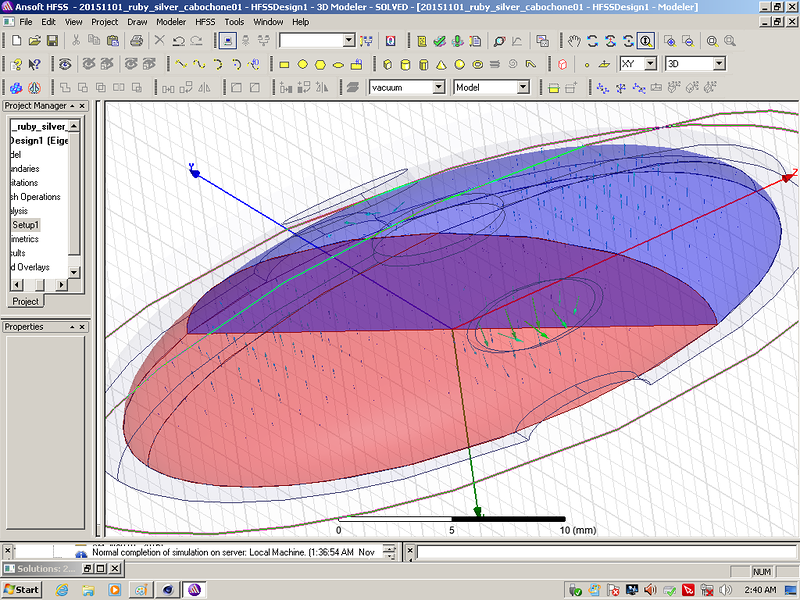Click the Draw sphere icon
800x600 pixels.
coord(459,64)
